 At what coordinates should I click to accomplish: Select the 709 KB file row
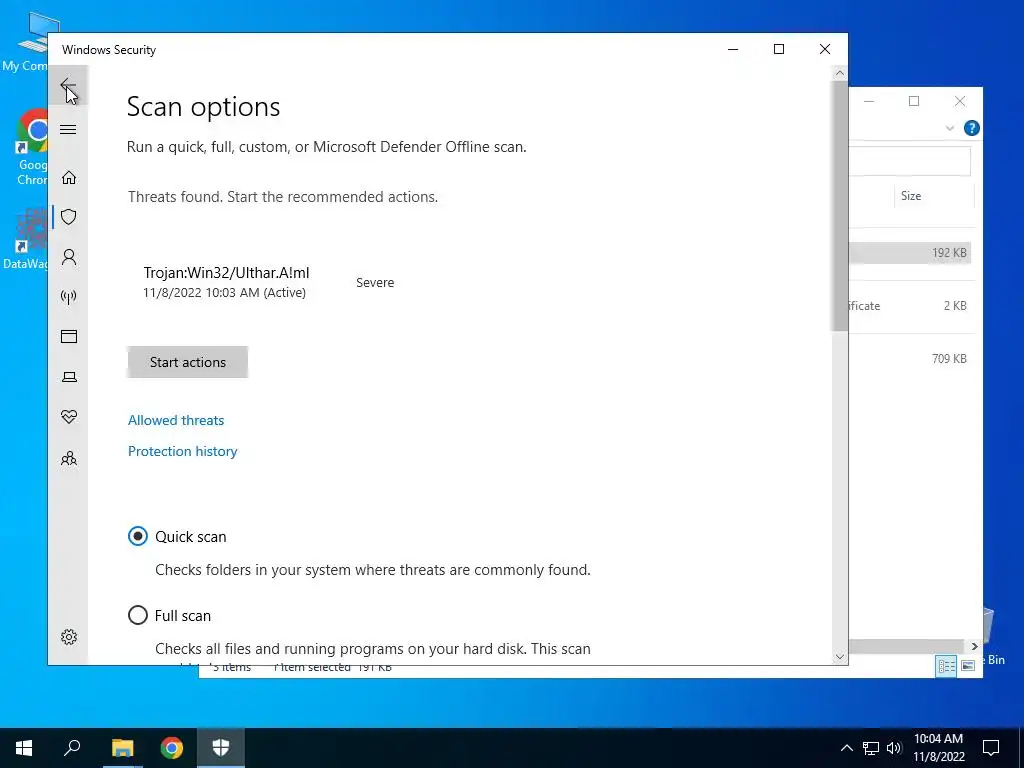[x=910, y=359]
